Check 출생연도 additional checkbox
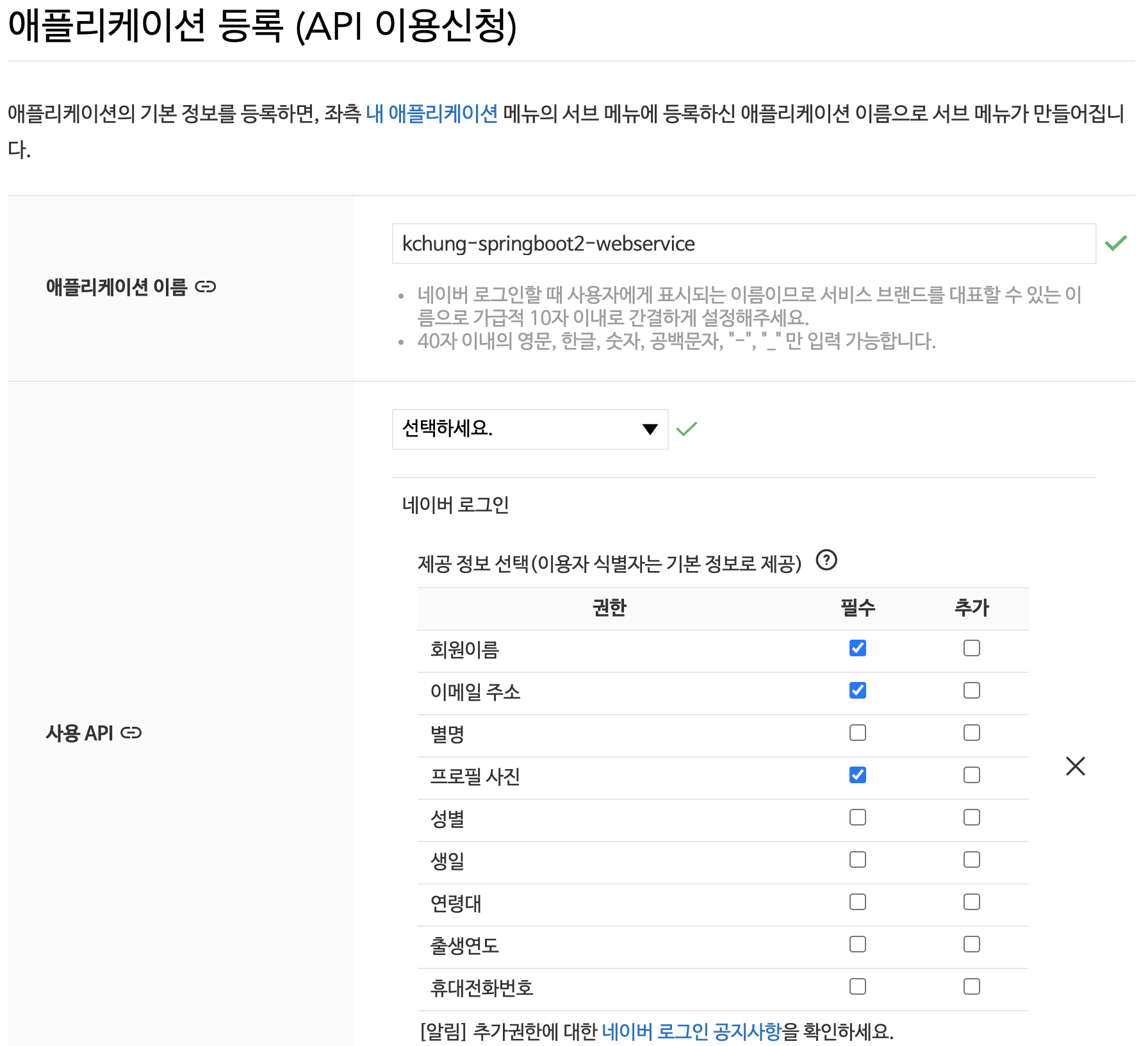 [971, 944]
